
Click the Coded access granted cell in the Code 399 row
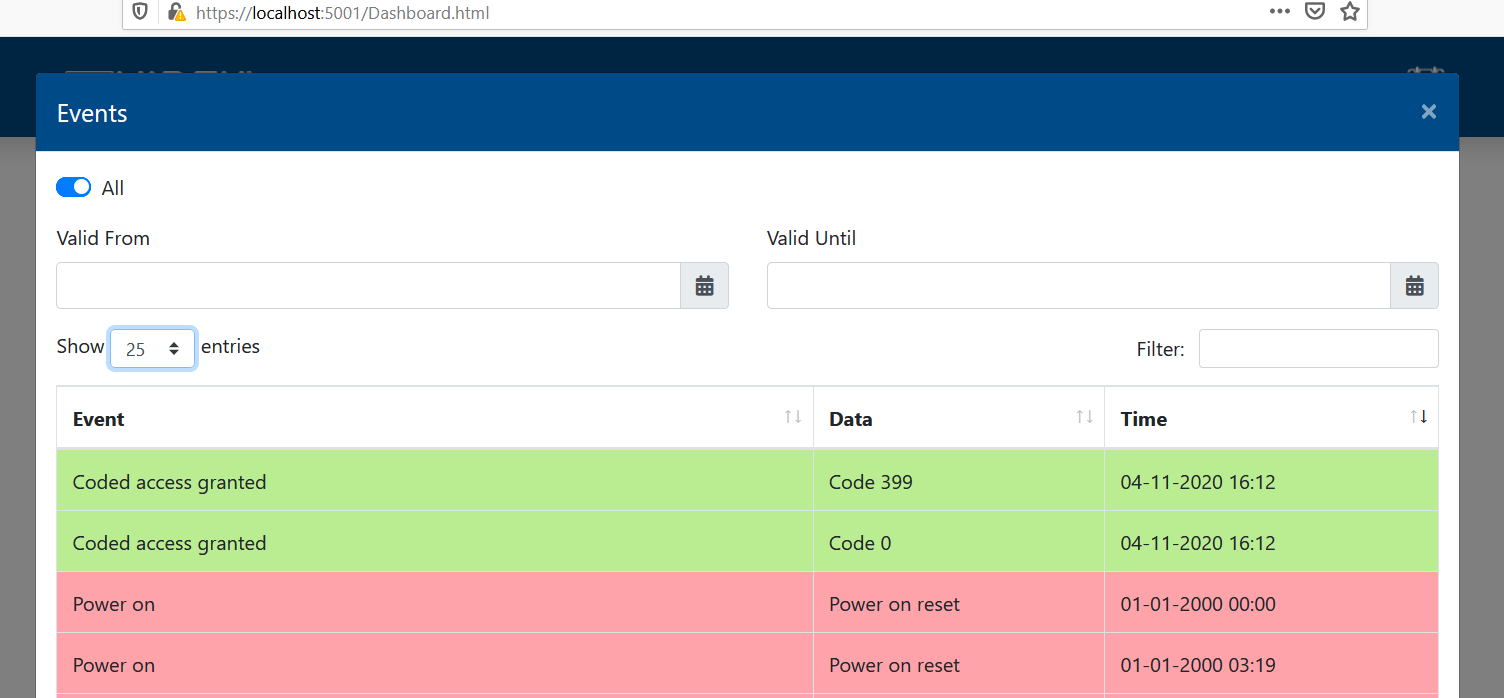tap(435, 481)
